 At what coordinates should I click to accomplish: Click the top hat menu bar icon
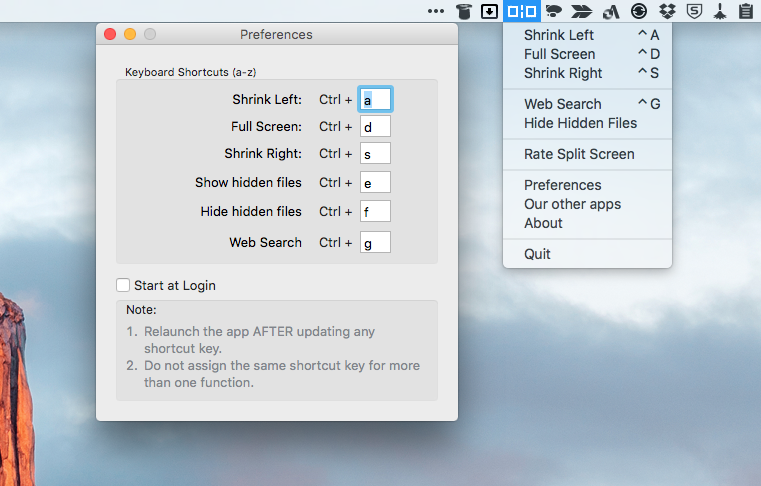464,11
